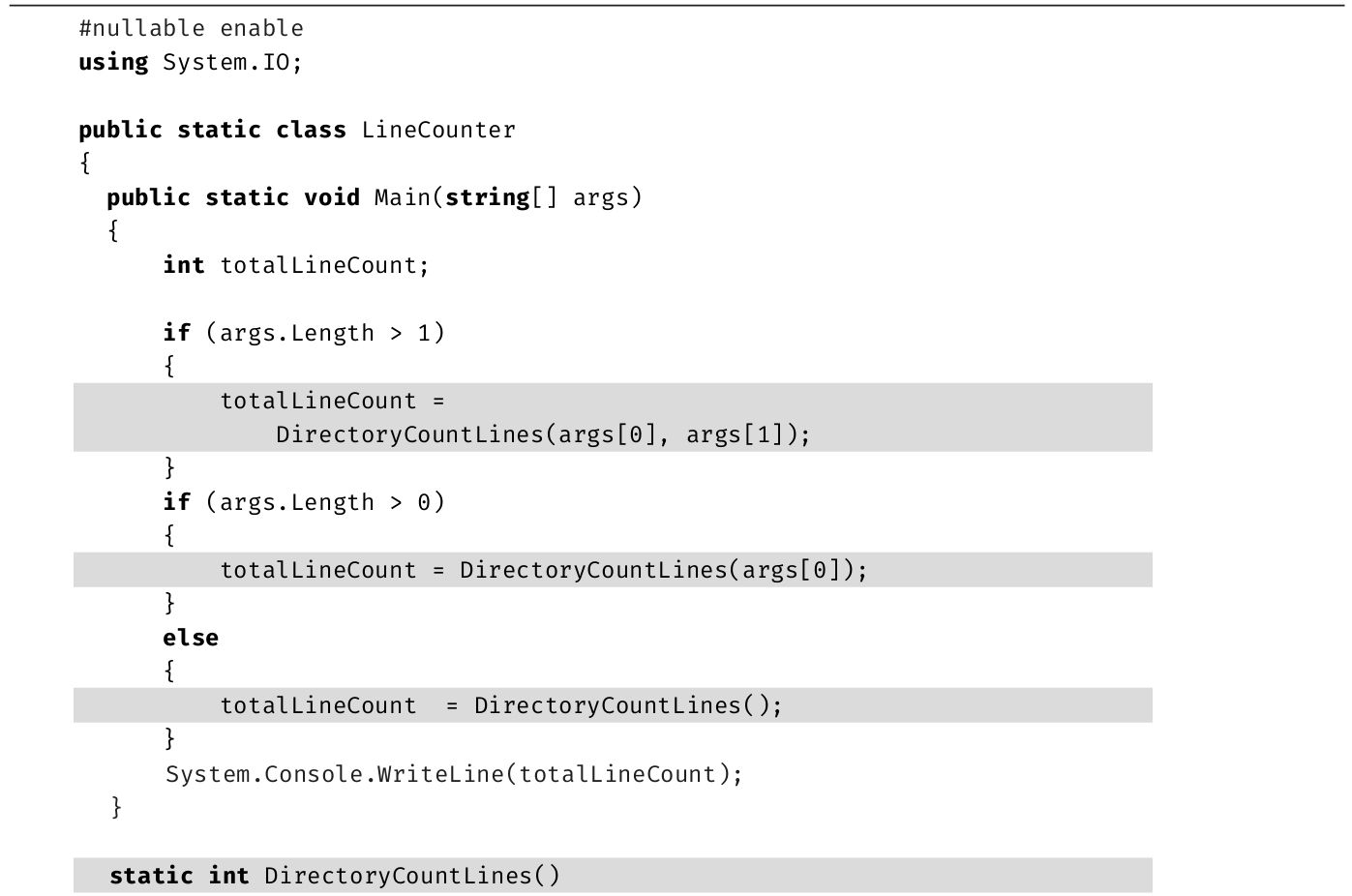Click the 'static int DirectoryCountLines()' method signature

[x=335, y=877]
